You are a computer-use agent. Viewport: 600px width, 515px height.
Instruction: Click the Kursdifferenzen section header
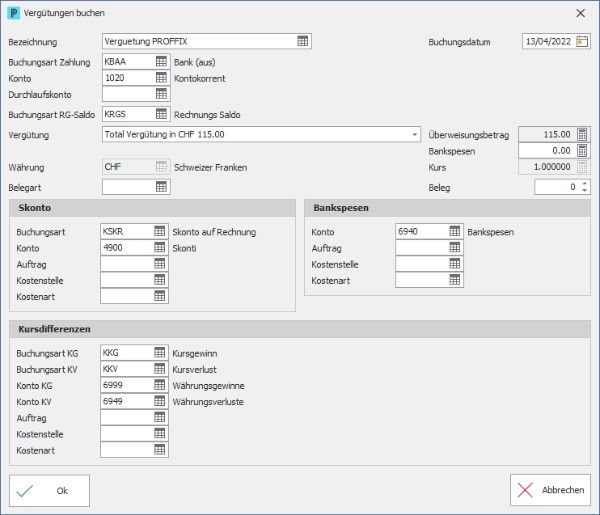(300, 329)
